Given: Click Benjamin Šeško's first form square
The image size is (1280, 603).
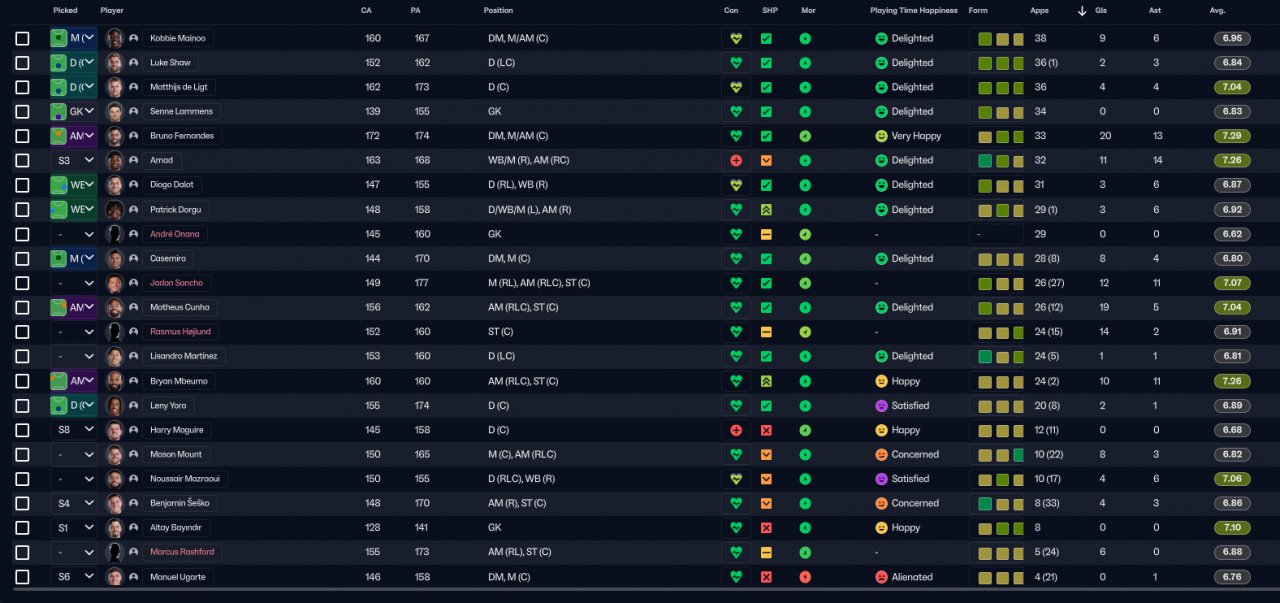Looking at the screenshot, I should point(985,503).
